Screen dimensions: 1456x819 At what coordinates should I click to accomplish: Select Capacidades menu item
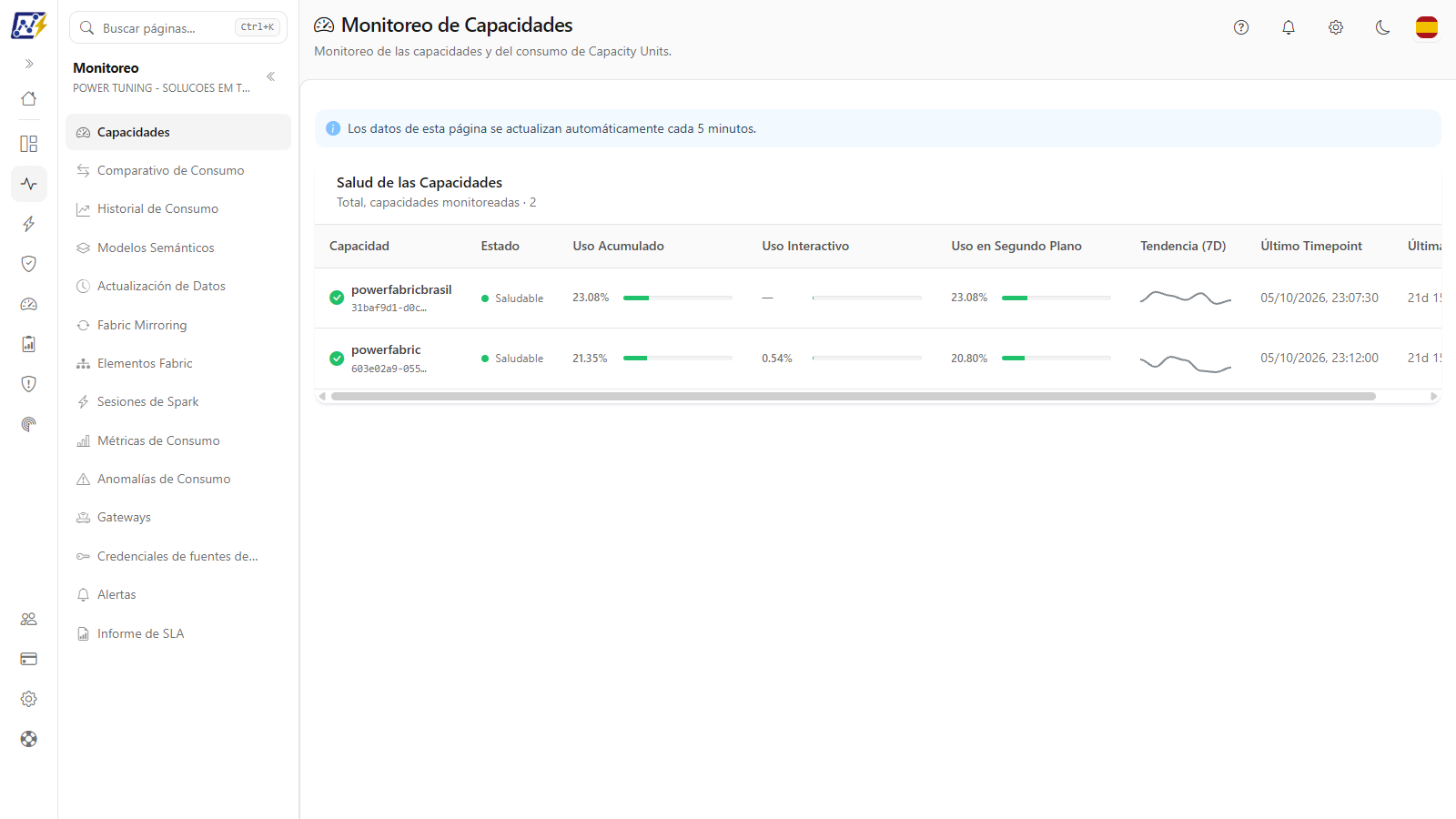coord(178,132)
